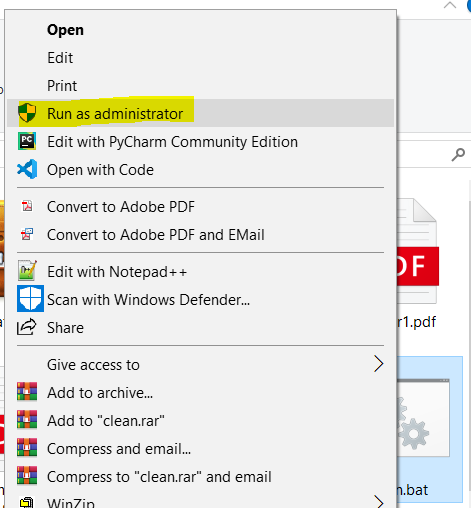Choose Open from the context menu
The width and height of the screenshot is (471, 508).
[65, 30]
